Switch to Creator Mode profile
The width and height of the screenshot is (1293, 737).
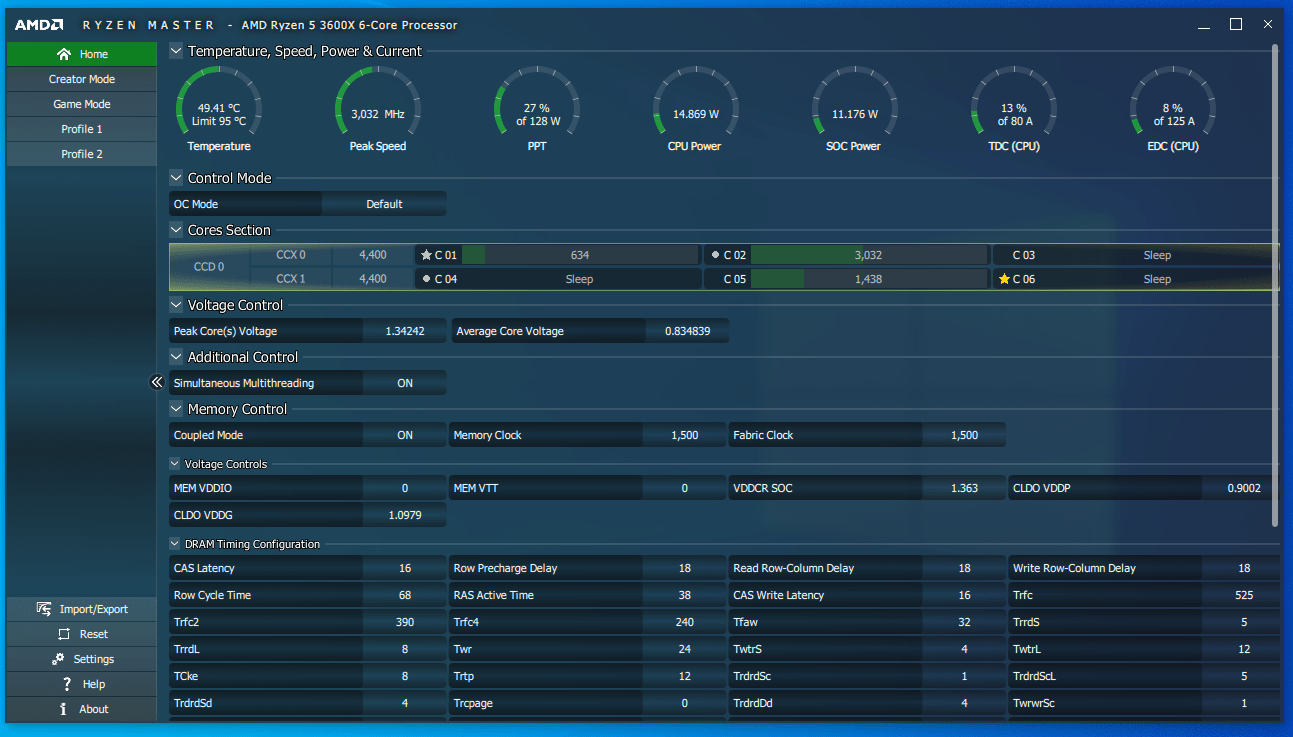pyautogui.click(x=82, y=79)
